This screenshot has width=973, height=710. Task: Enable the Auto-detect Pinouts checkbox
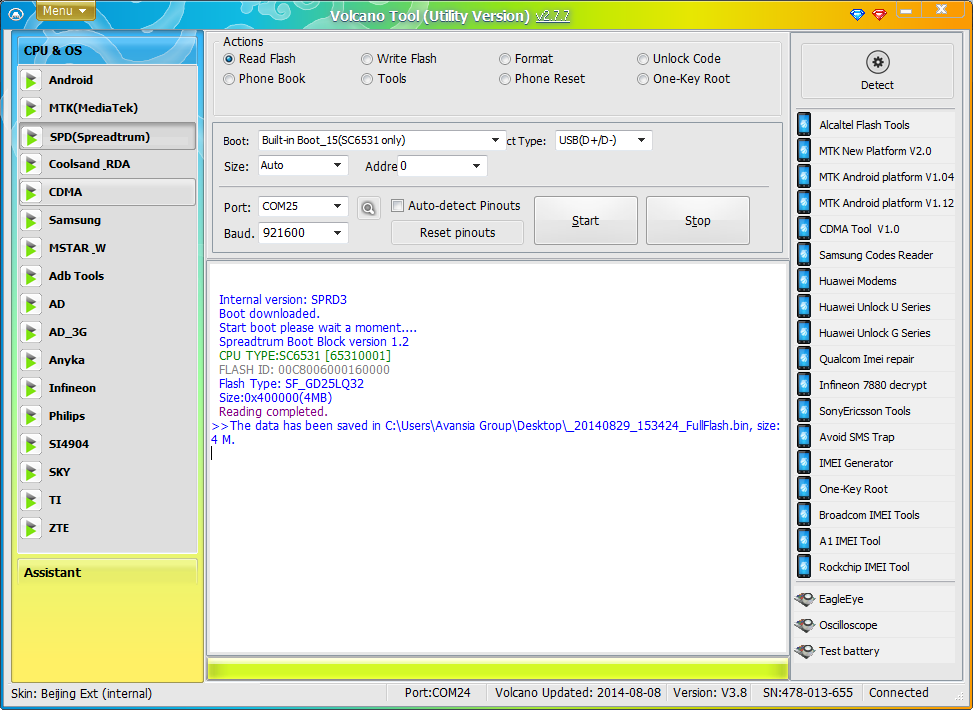click(x=398, y=205)
